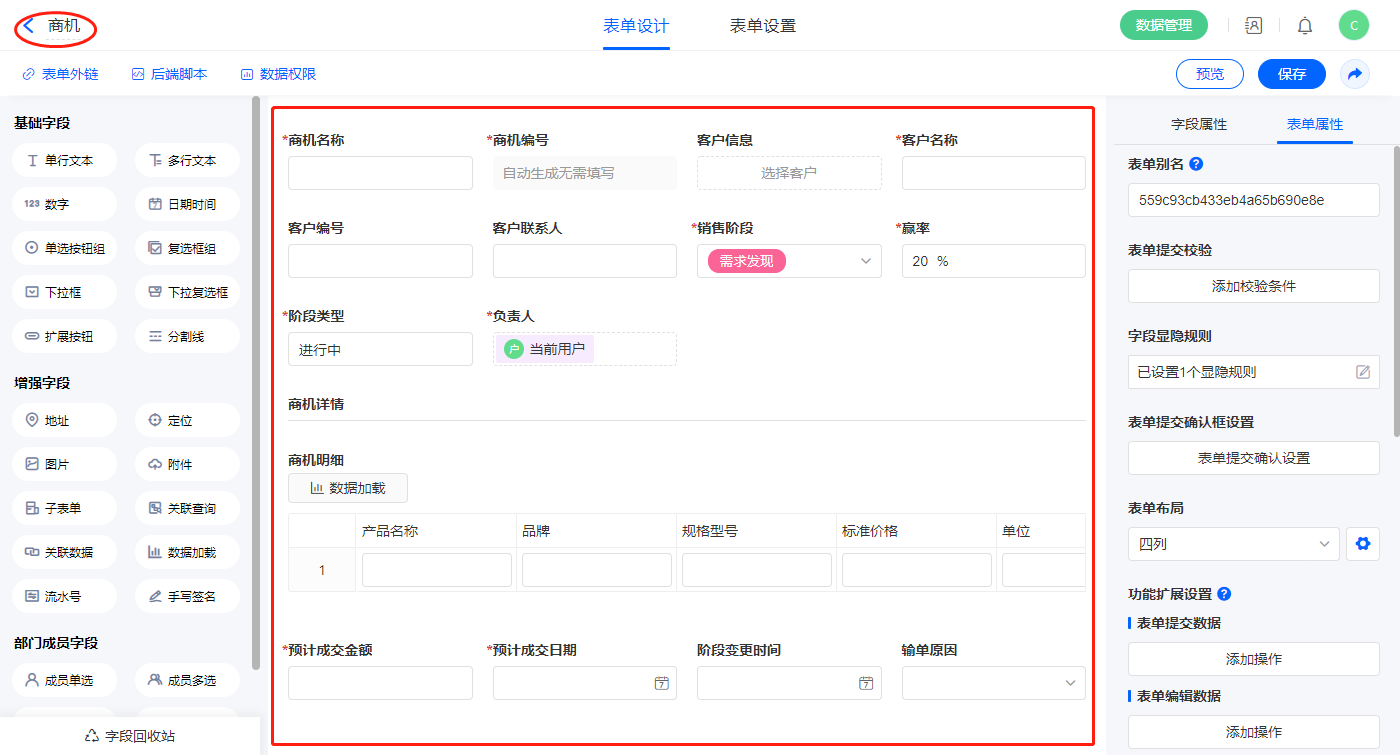1400x755 pixels.
Task: Open the 表单外链 link
Action: [60, 74]
